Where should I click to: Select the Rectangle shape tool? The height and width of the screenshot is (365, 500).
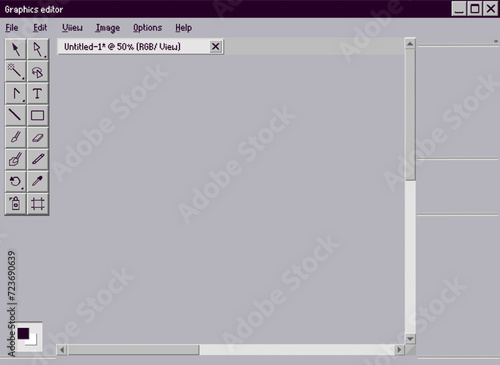click(38, 115)
